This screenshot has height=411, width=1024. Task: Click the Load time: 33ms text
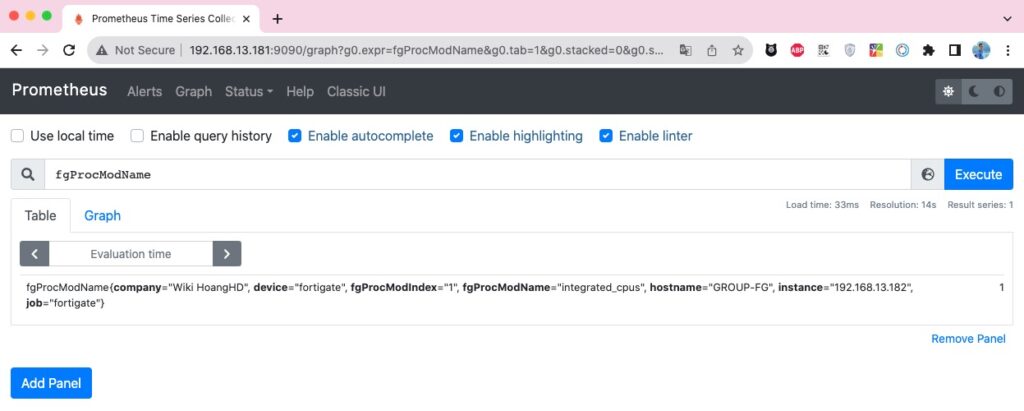click(x=822, y=205)
